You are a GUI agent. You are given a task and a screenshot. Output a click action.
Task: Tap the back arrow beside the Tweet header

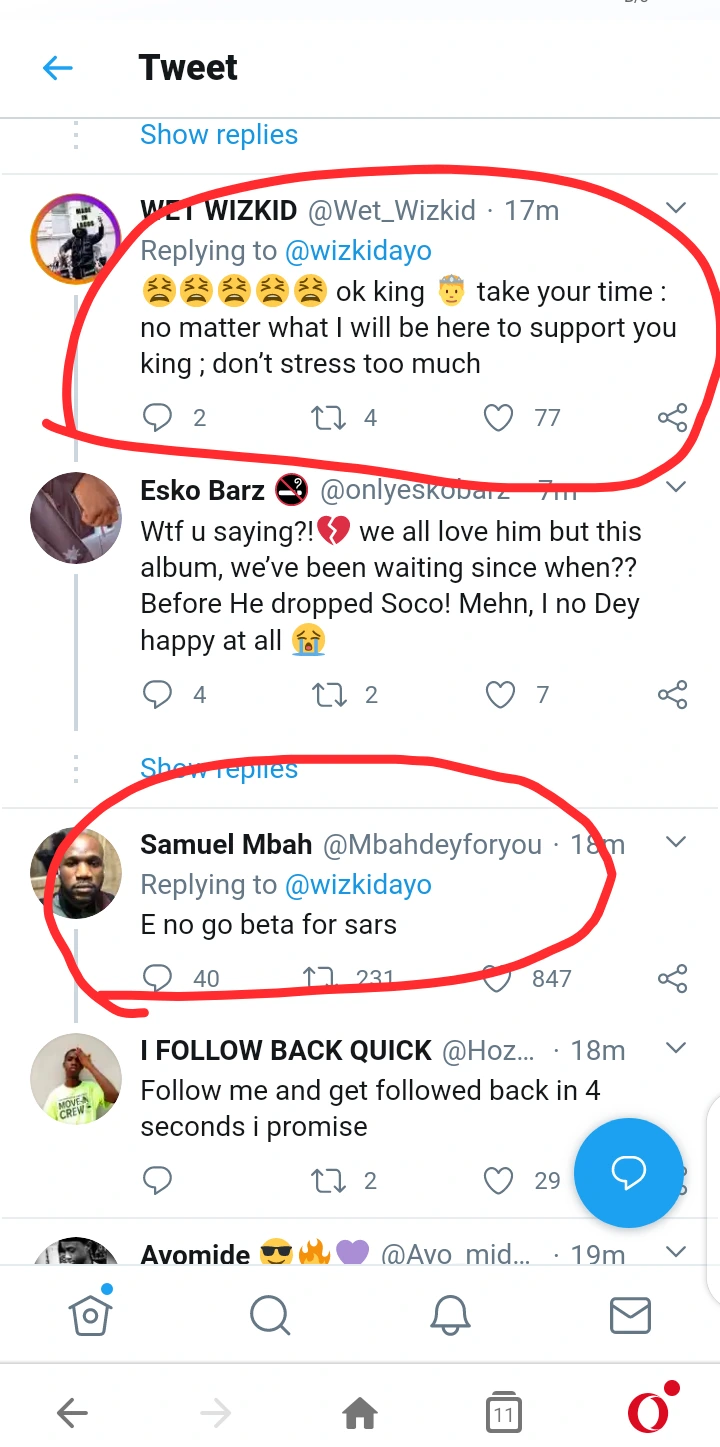pyautogui.click(x=58, y=68)
